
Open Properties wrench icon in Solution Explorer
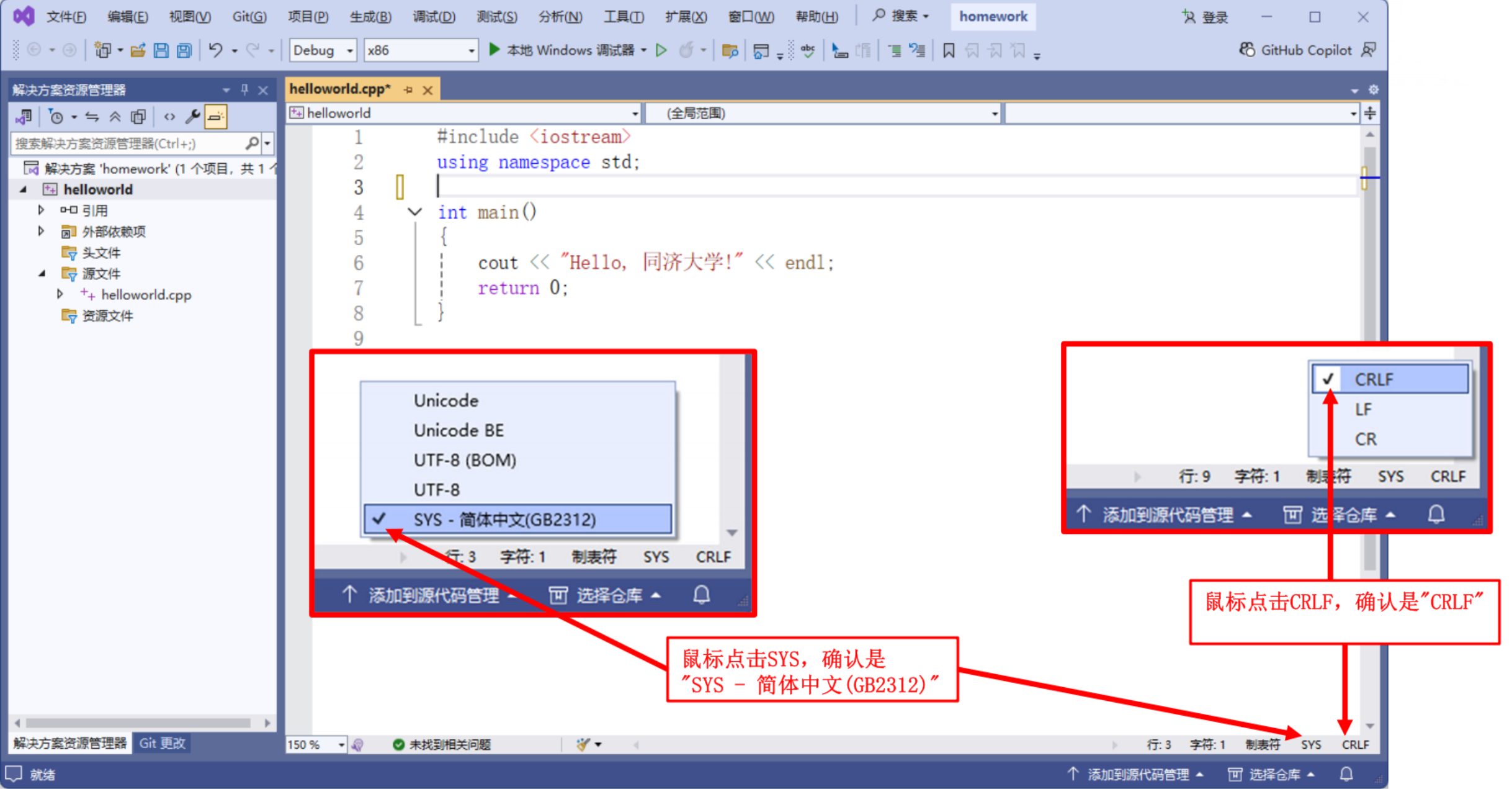click(192, 116)
